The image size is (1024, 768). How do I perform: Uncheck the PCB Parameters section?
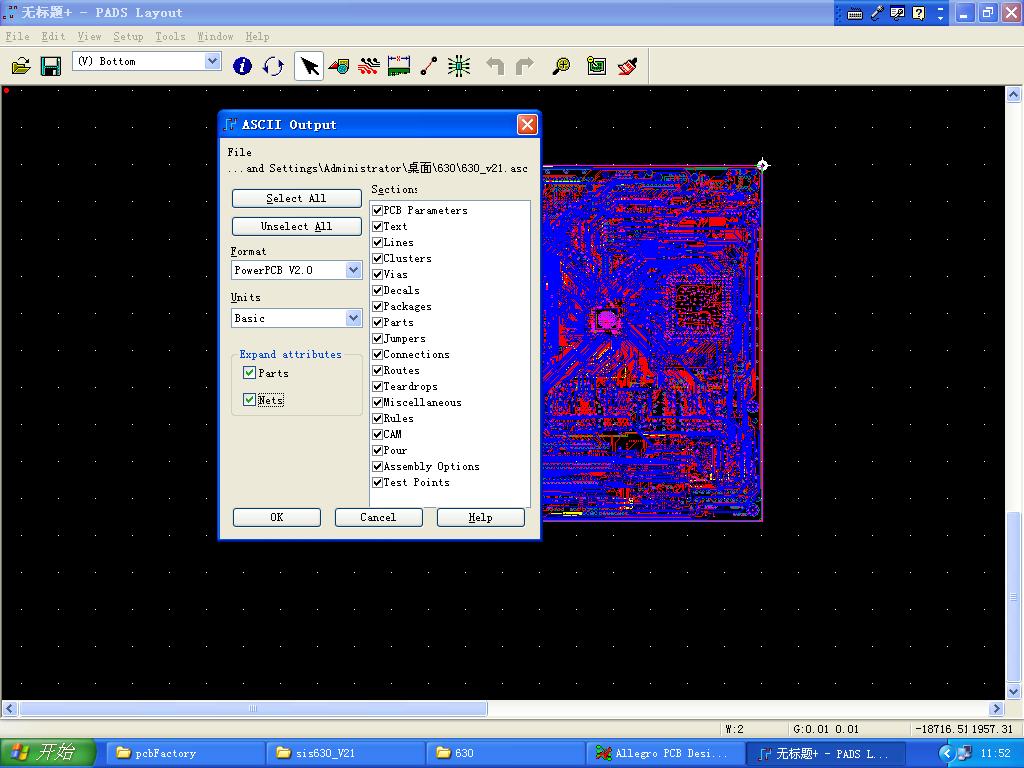(x=378, y=210)
